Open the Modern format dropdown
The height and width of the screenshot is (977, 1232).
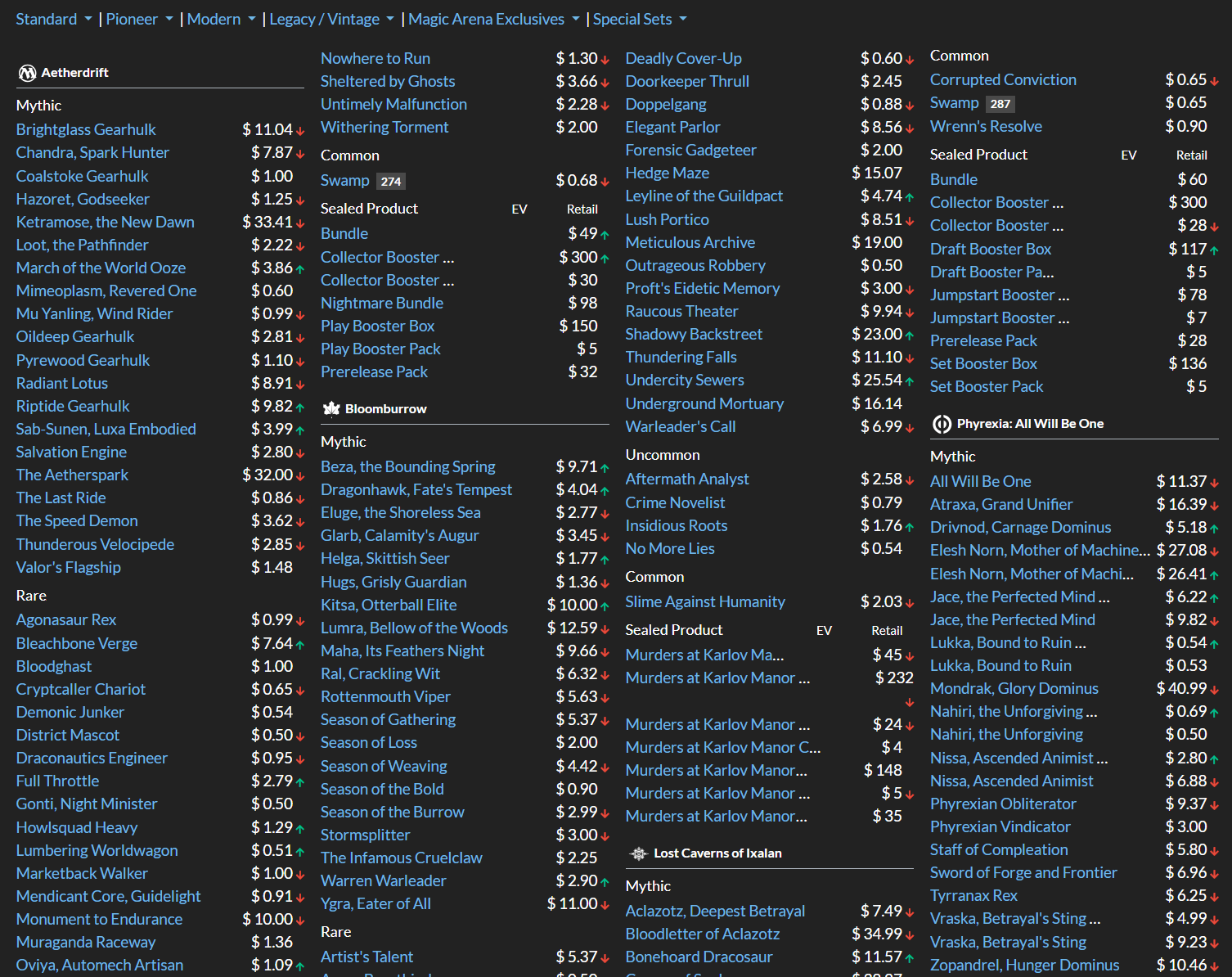pos(222,19)
